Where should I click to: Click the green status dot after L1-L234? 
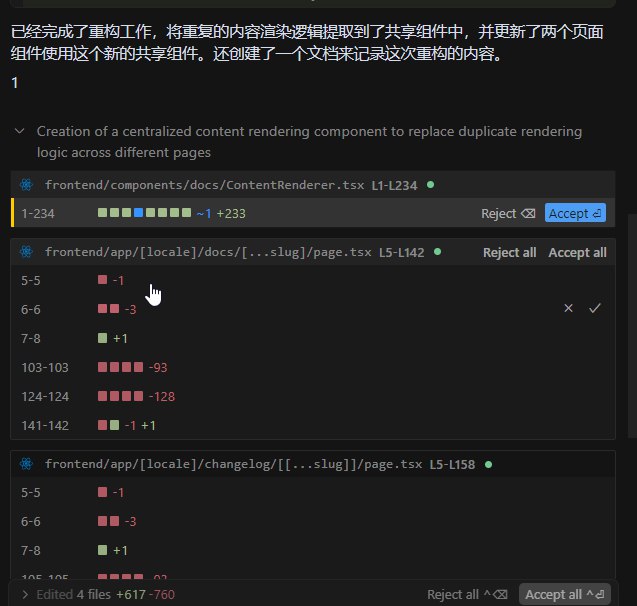point(431,185)
